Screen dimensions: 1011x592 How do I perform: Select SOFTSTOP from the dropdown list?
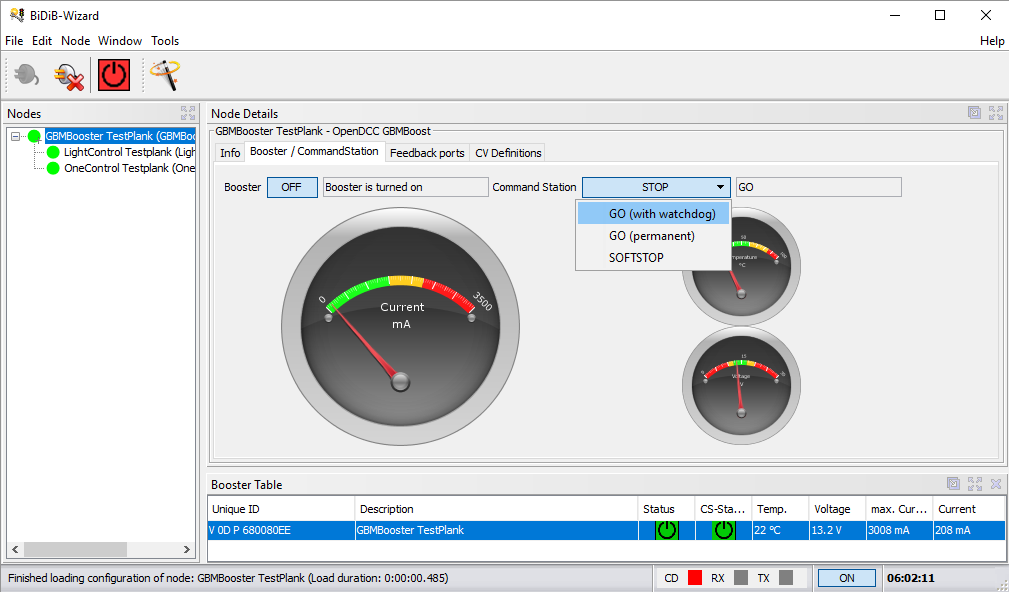(x=653, y=258)
